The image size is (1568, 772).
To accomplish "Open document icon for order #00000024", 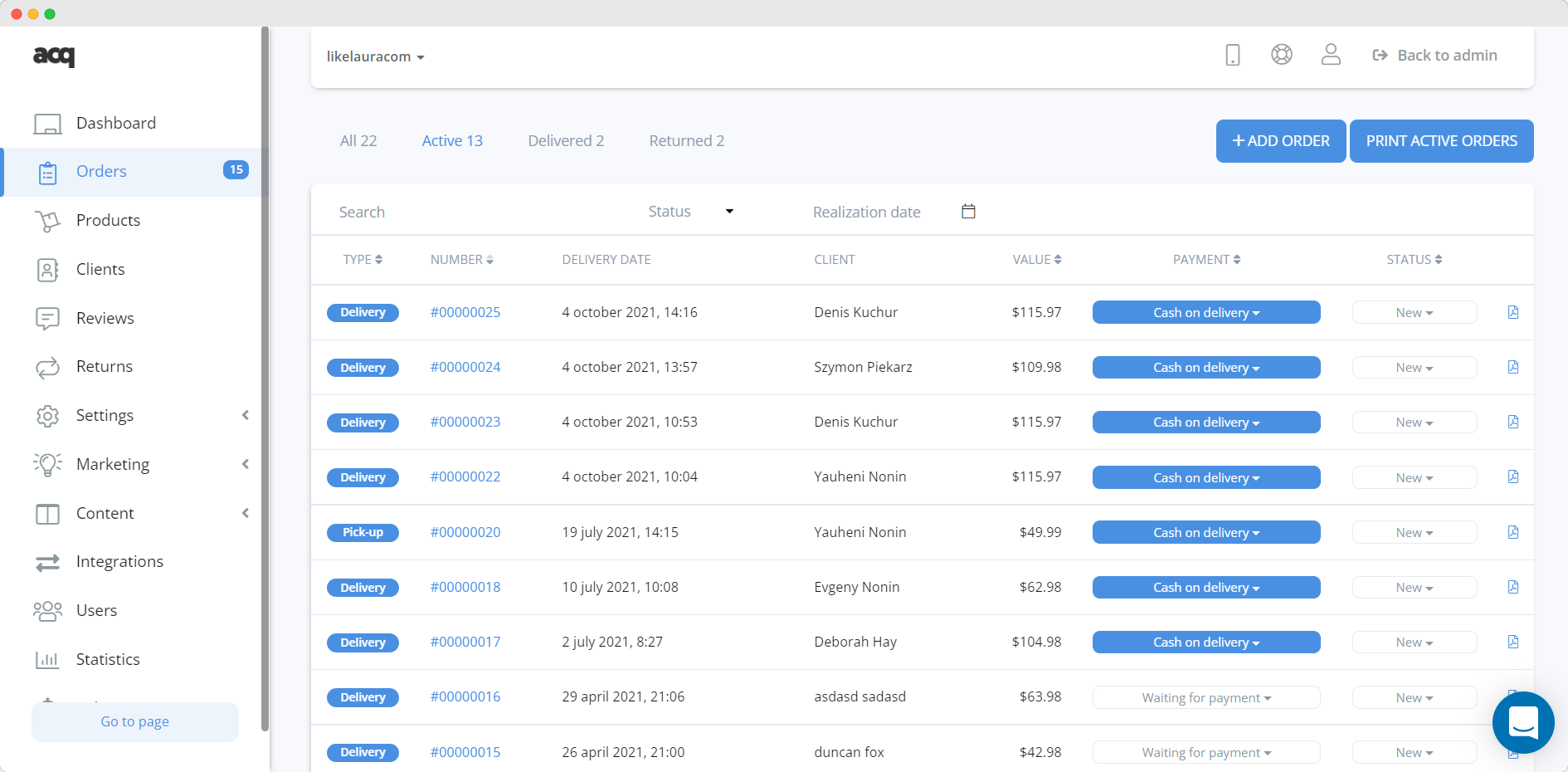I will click(x=1513, y=367).
